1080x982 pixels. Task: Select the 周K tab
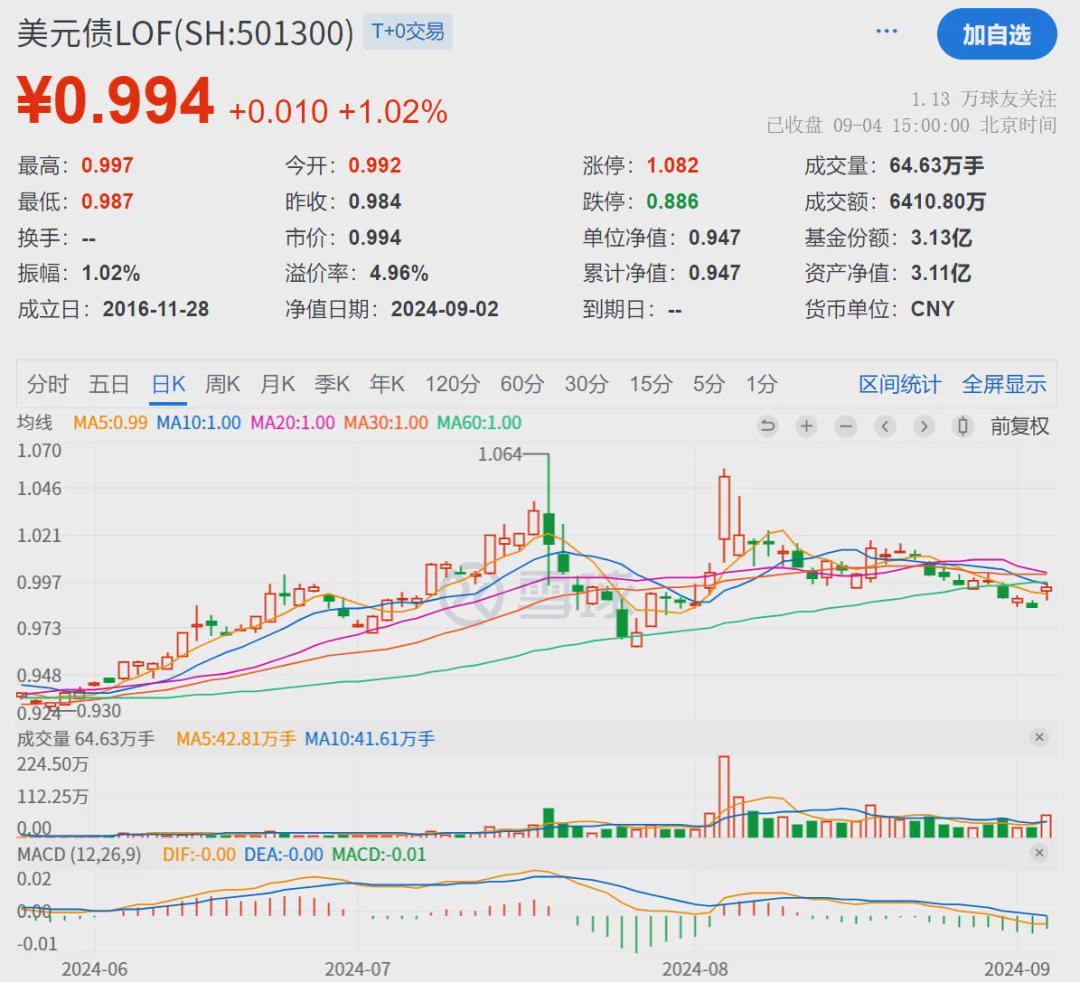tap(222, 384)
